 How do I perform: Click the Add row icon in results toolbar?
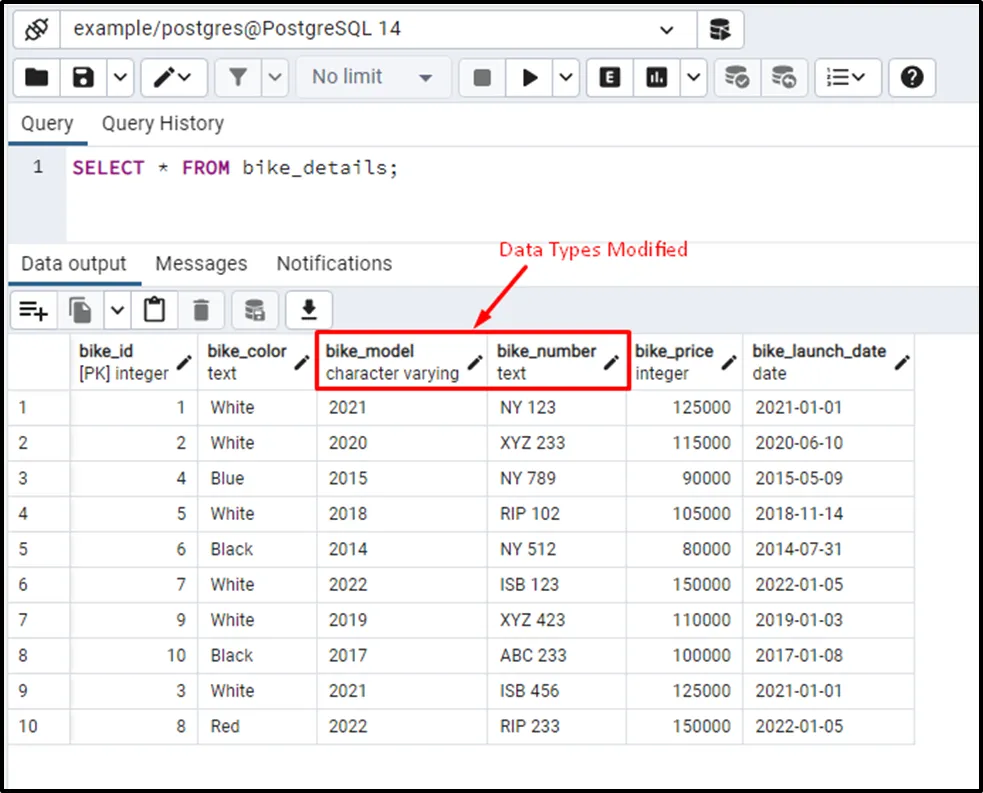34,311
